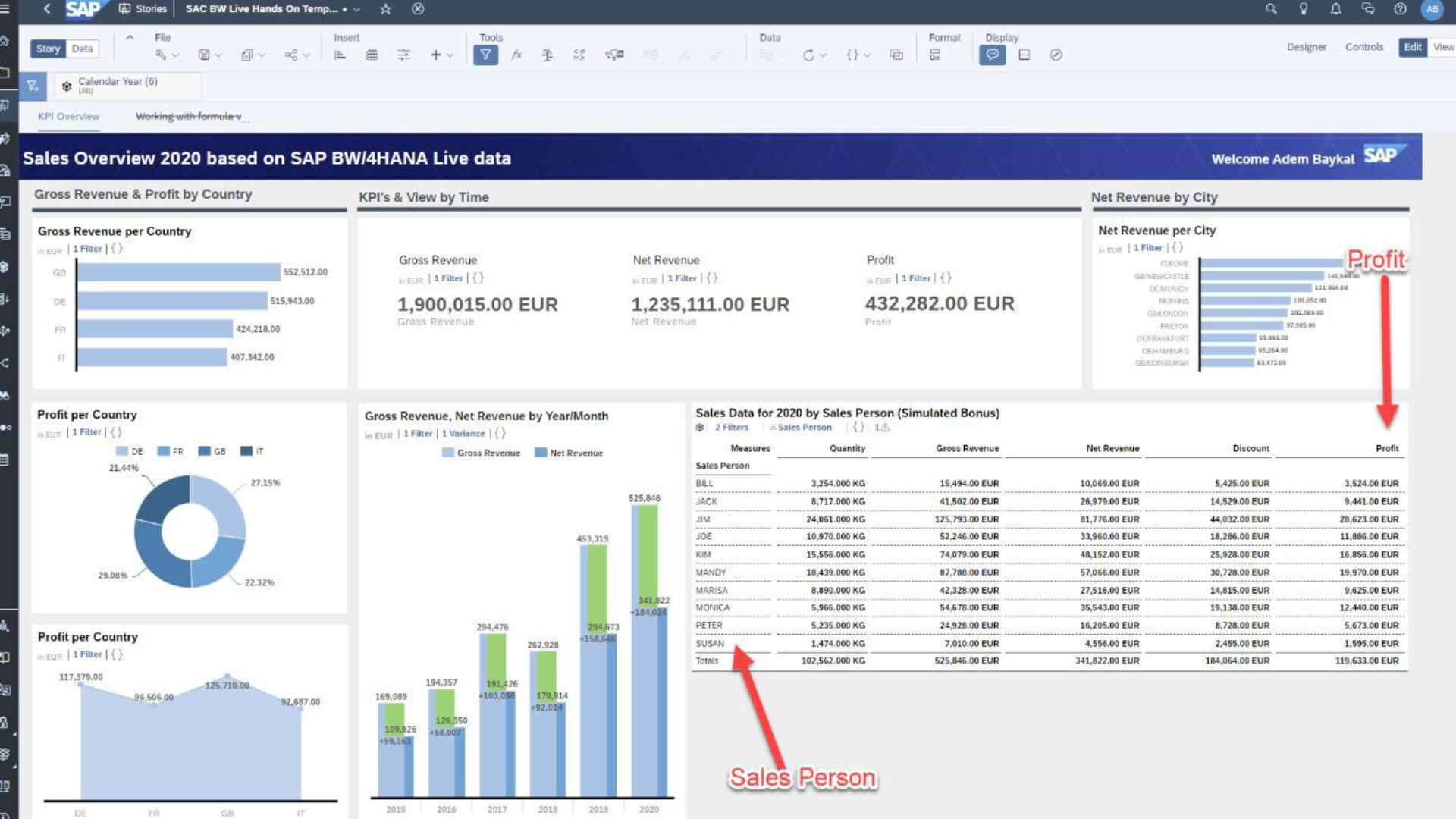Open search from the magnifier icon
Screen dimensions: 1456x819
1271,9
